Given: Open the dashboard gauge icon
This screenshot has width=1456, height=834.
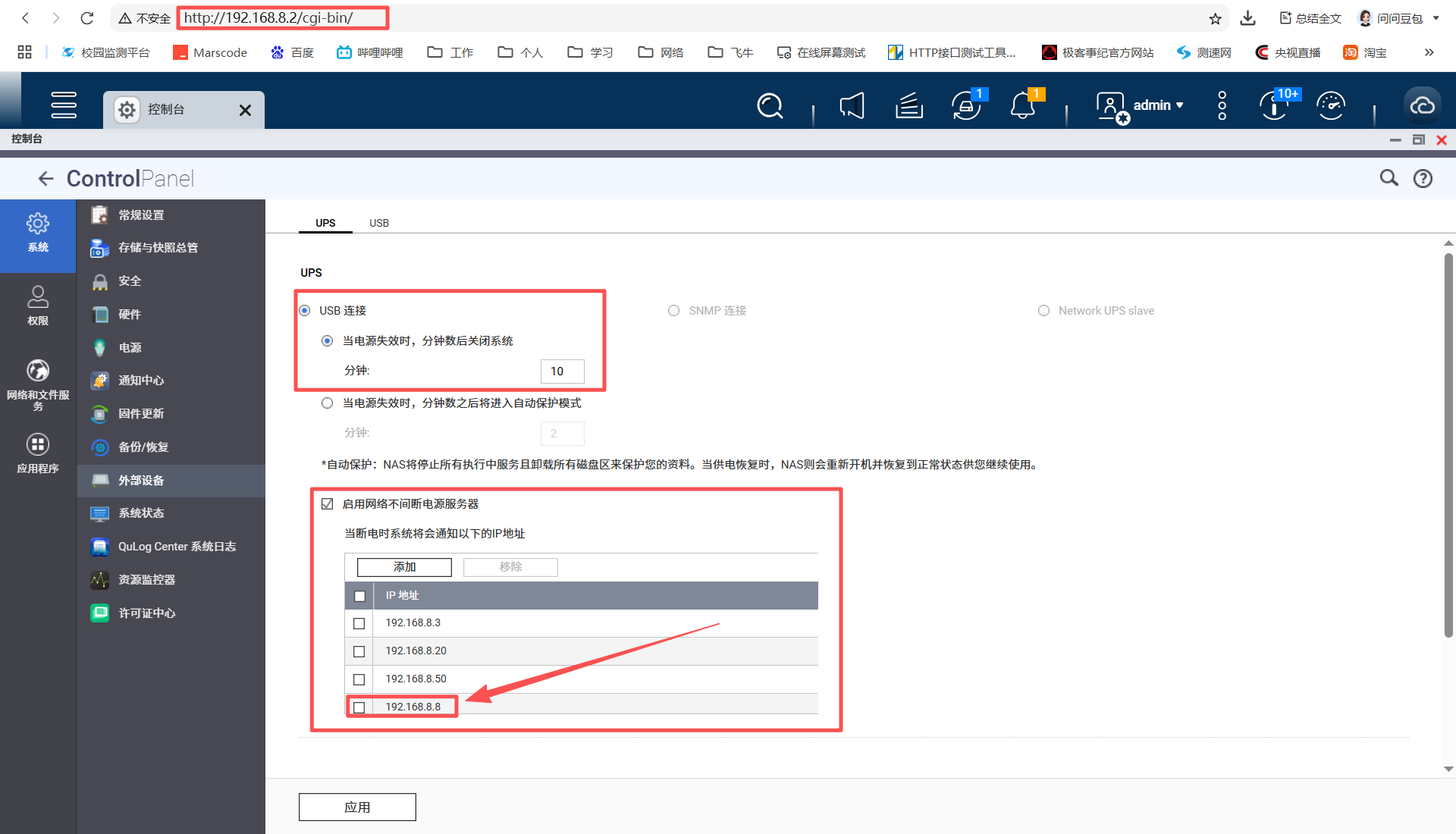Looking at the screenshot, I should pos(1331,105).
